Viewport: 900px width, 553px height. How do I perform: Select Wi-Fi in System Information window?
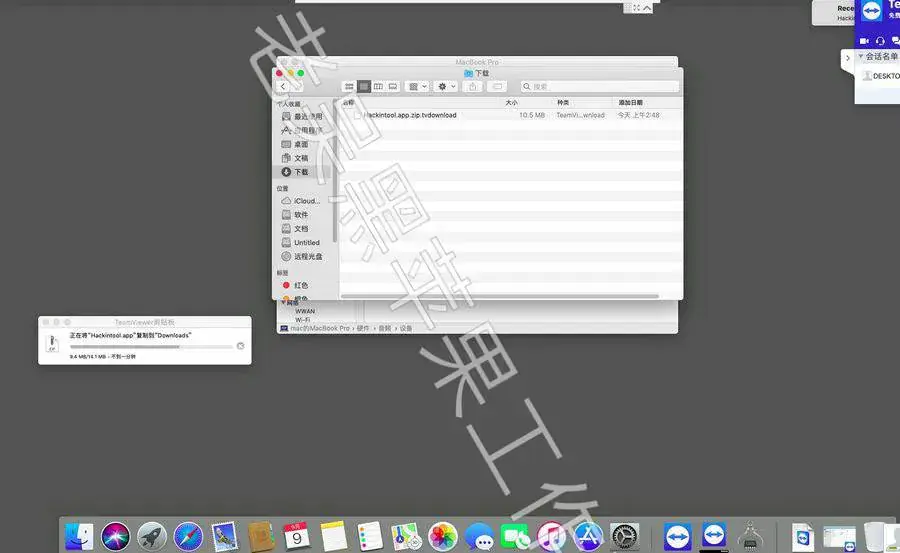tap(302, 319)
